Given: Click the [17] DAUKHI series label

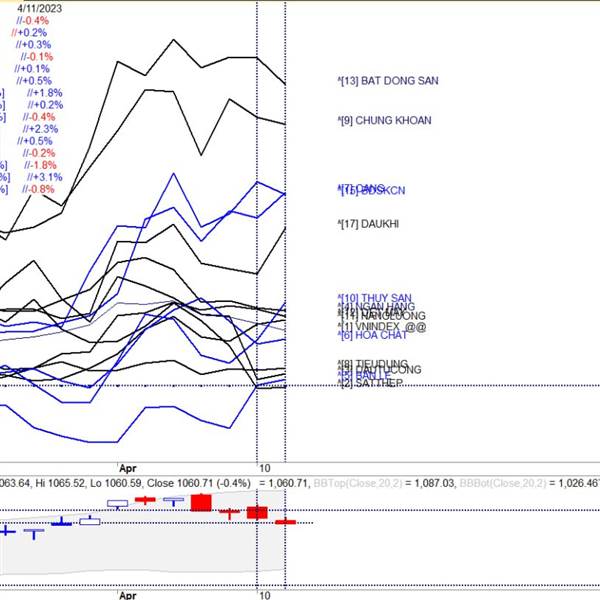Looking at the screenshot, I should point(368,224).
